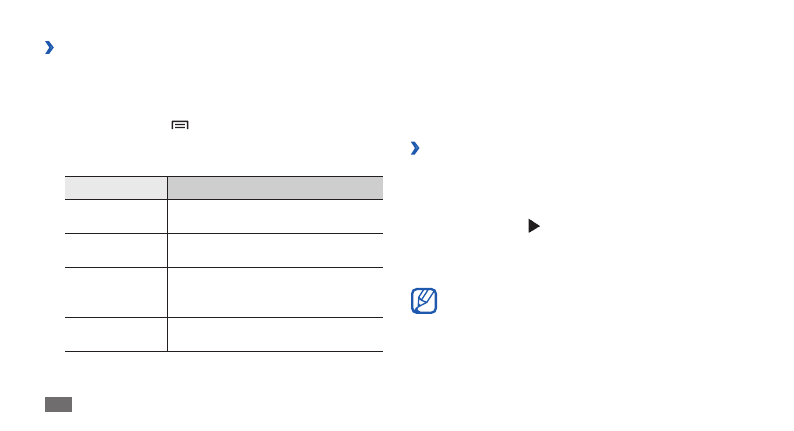794x431 pixels.
Task: Click the last table row's right cell
Action: [x=275, y=334]
